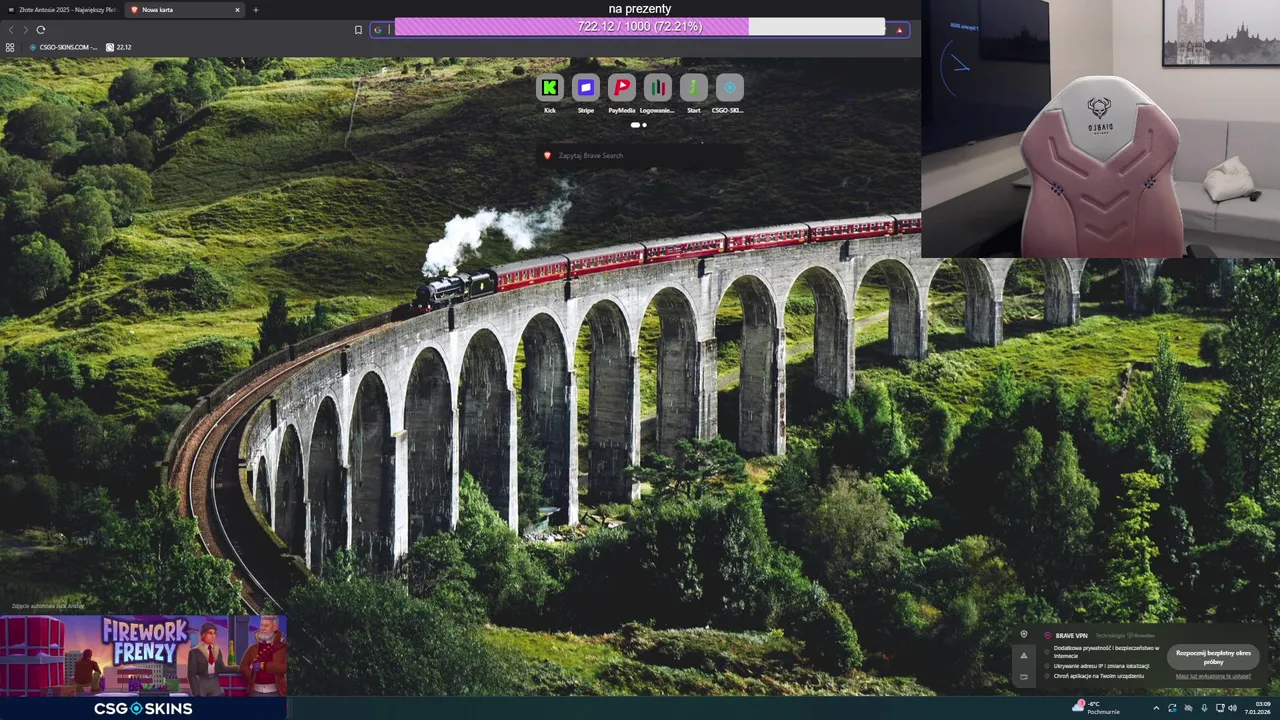Screen dimensions: 1280x720
Task: Click the sync update tray icon
Action: 1172,708
